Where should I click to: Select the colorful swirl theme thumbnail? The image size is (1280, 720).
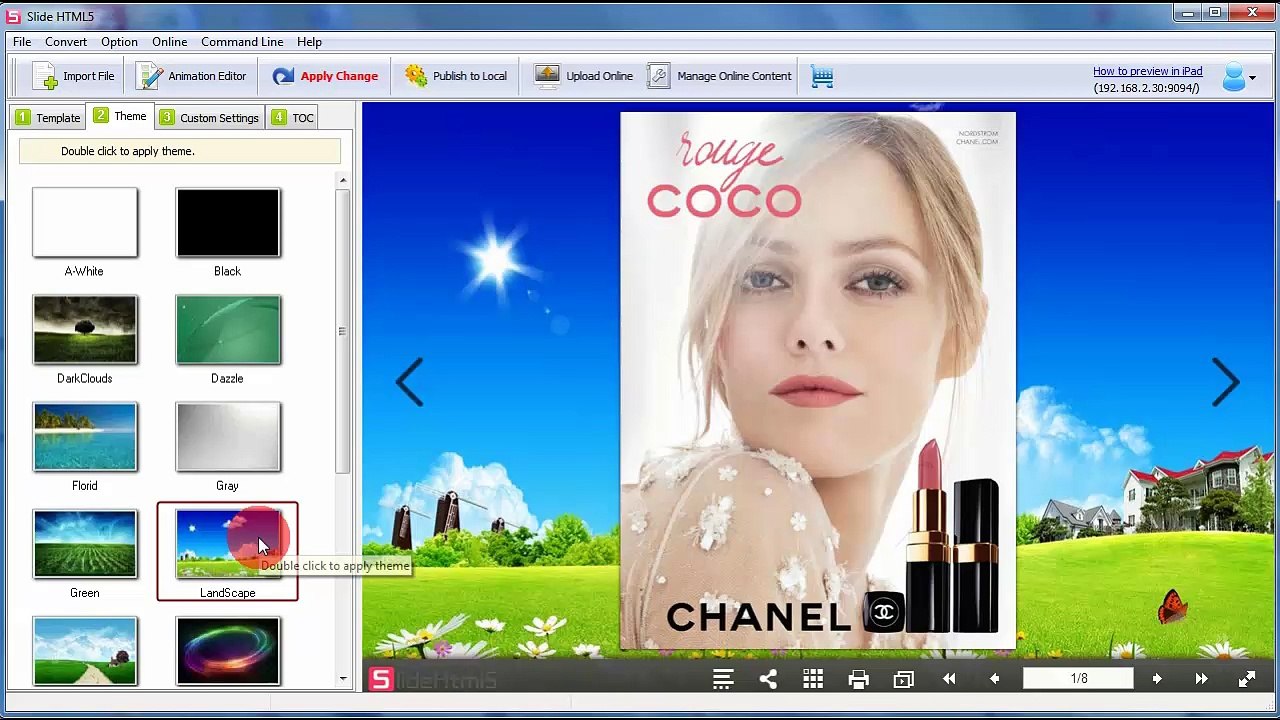click(x=228, y=651)
